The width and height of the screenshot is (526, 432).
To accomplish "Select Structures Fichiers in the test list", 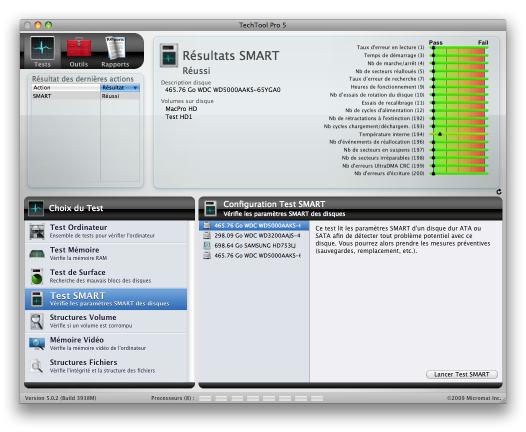I will coord(106,366).
